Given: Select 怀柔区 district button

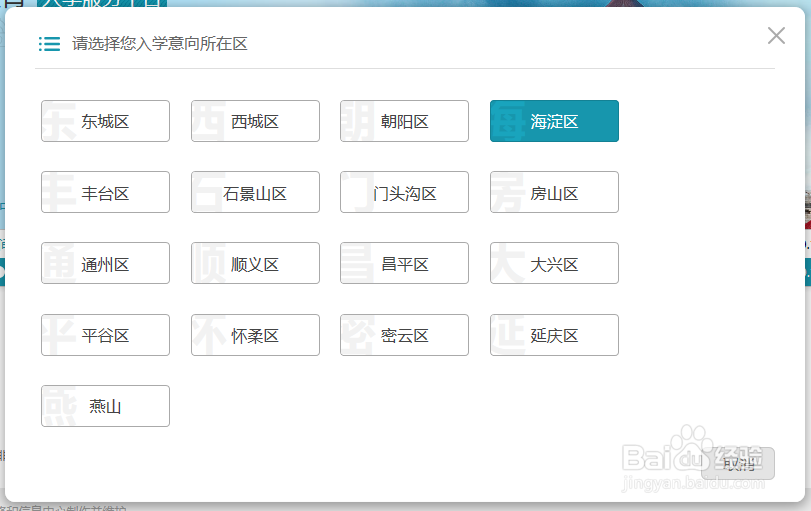Looking at the screenshot, I should (x=256, y=335).
